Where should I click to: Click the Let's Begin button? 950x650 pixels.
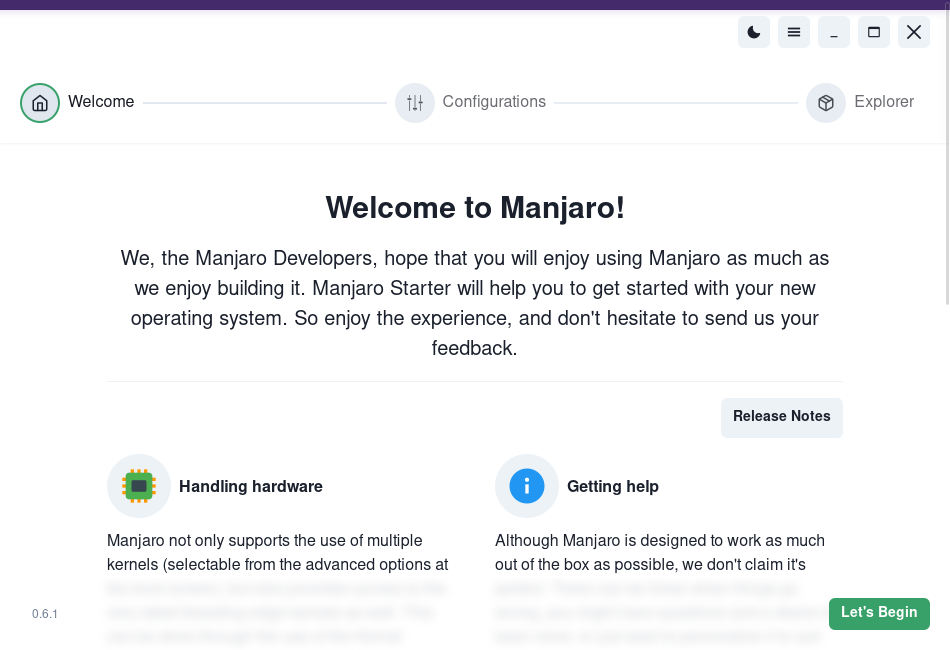(x=879, y=614)
